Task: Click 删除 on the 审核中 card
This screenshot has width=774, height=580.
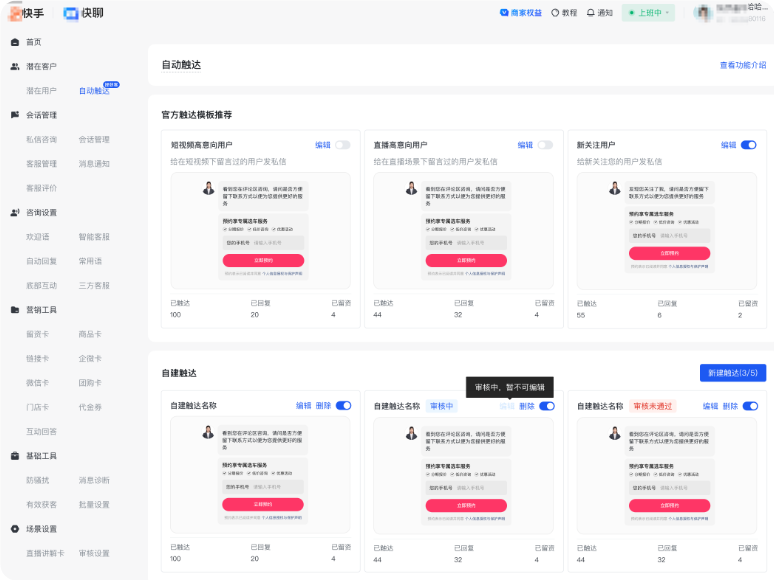Action: (x=527, y=406)
